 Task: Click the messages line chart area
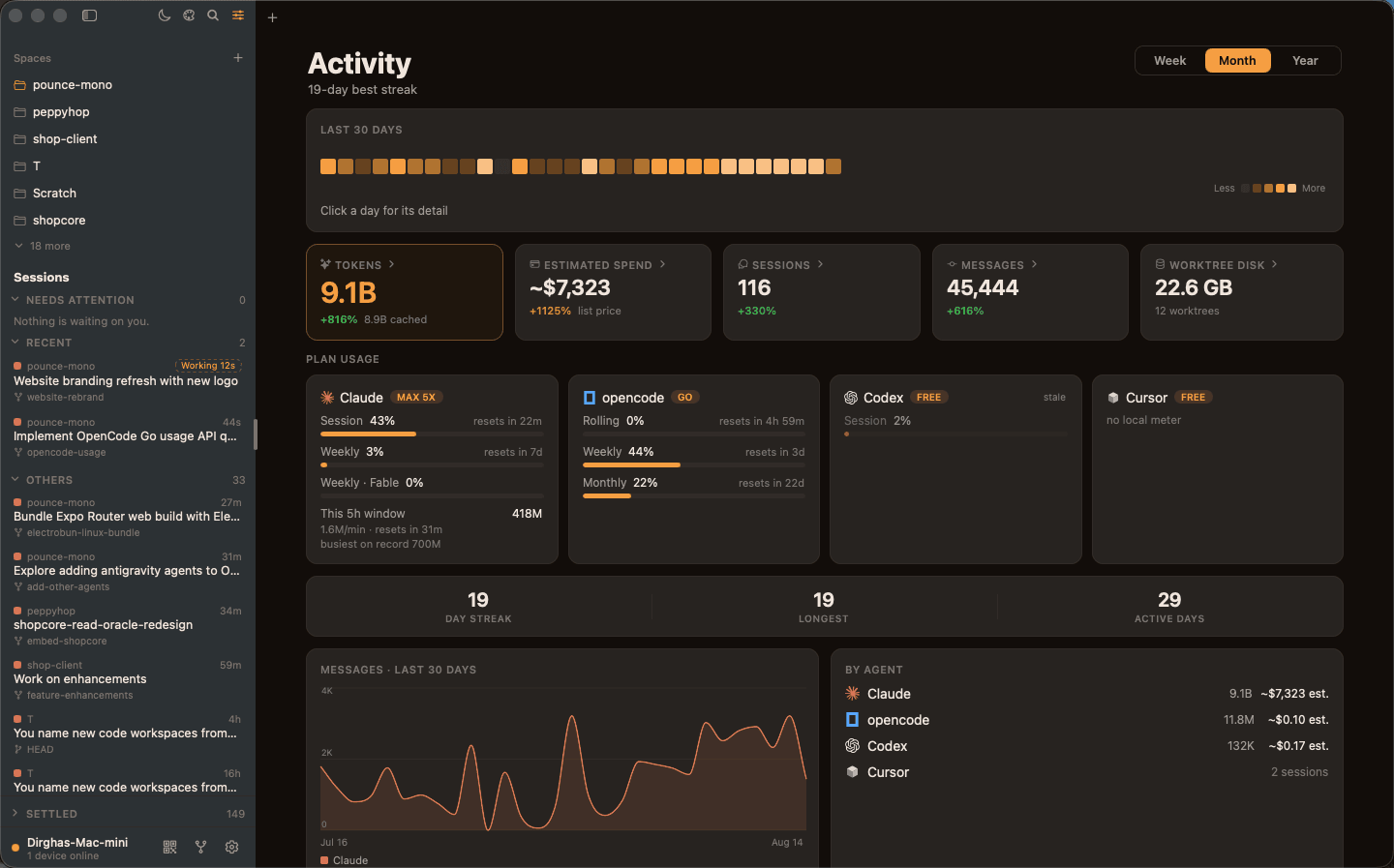tap(563, 761)
